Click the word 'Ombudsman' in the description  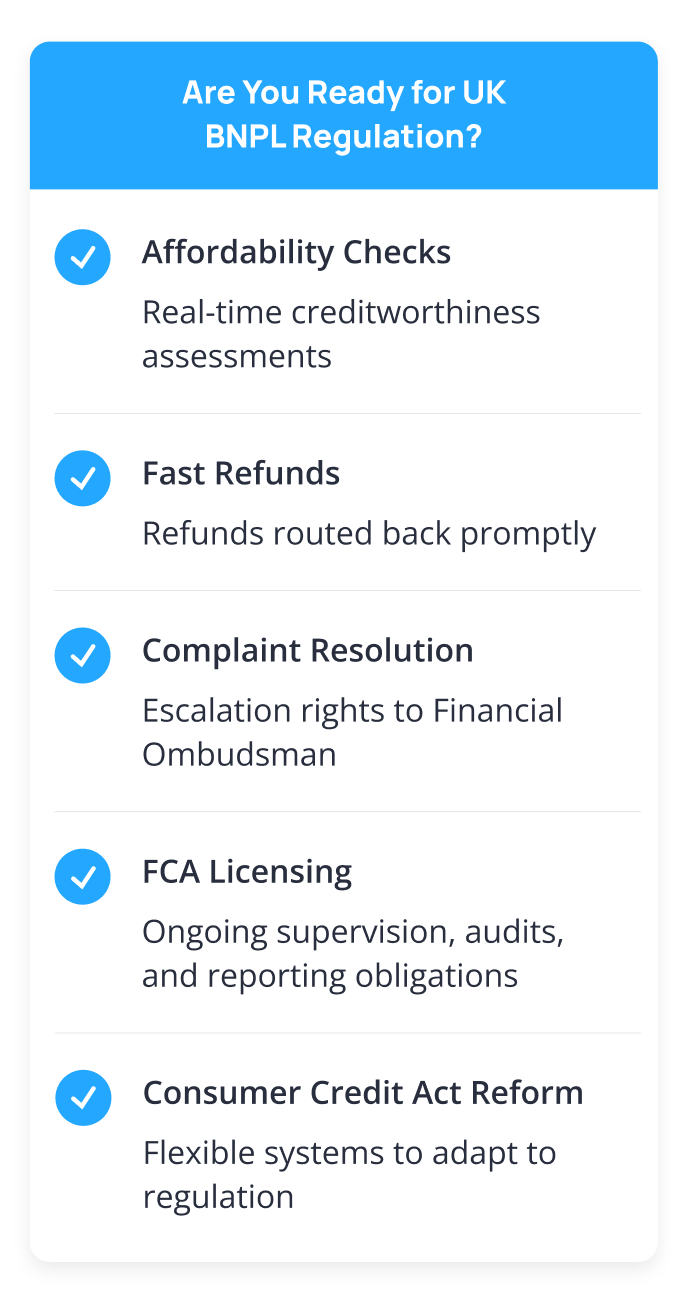coord(239,754)
